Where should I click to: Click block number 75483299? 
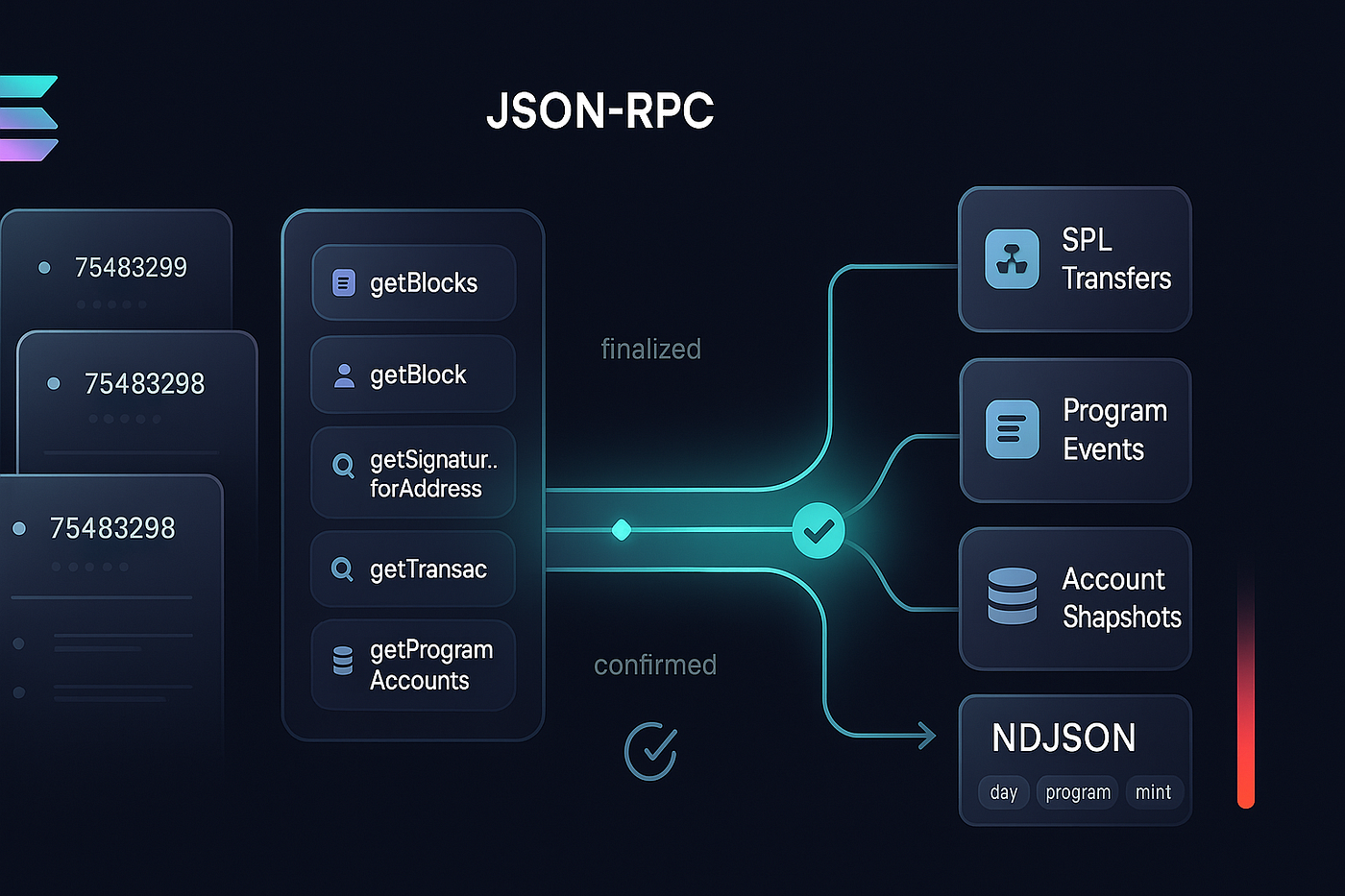(131, 267)
